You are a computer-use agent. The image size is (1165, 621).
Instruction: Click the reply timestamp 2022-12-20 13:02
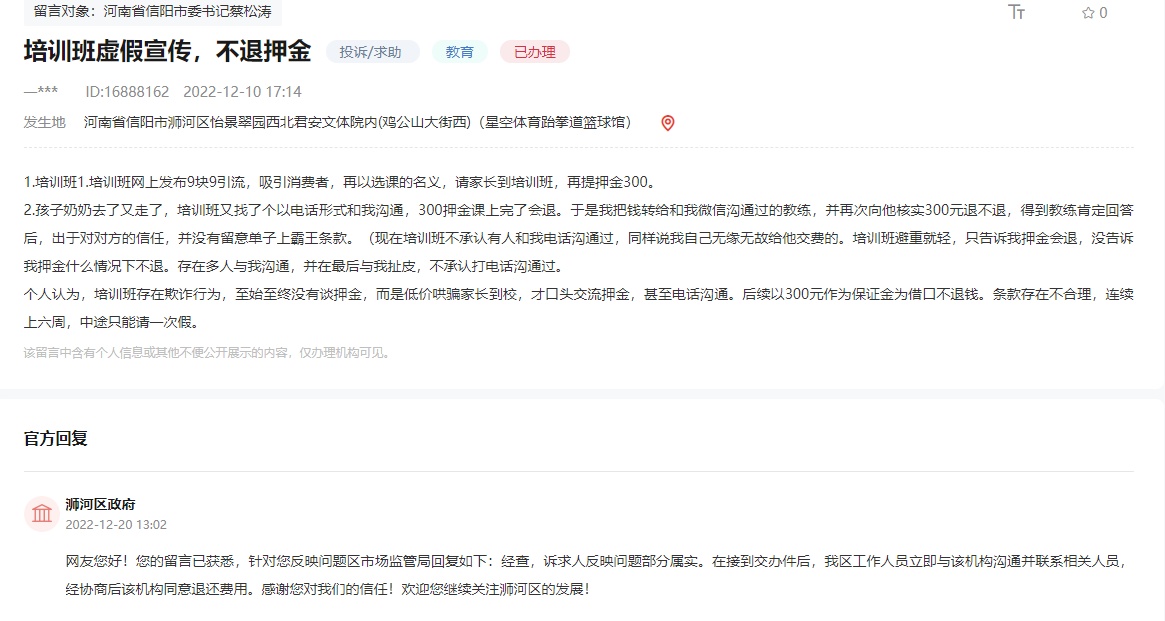coord(116,524)
